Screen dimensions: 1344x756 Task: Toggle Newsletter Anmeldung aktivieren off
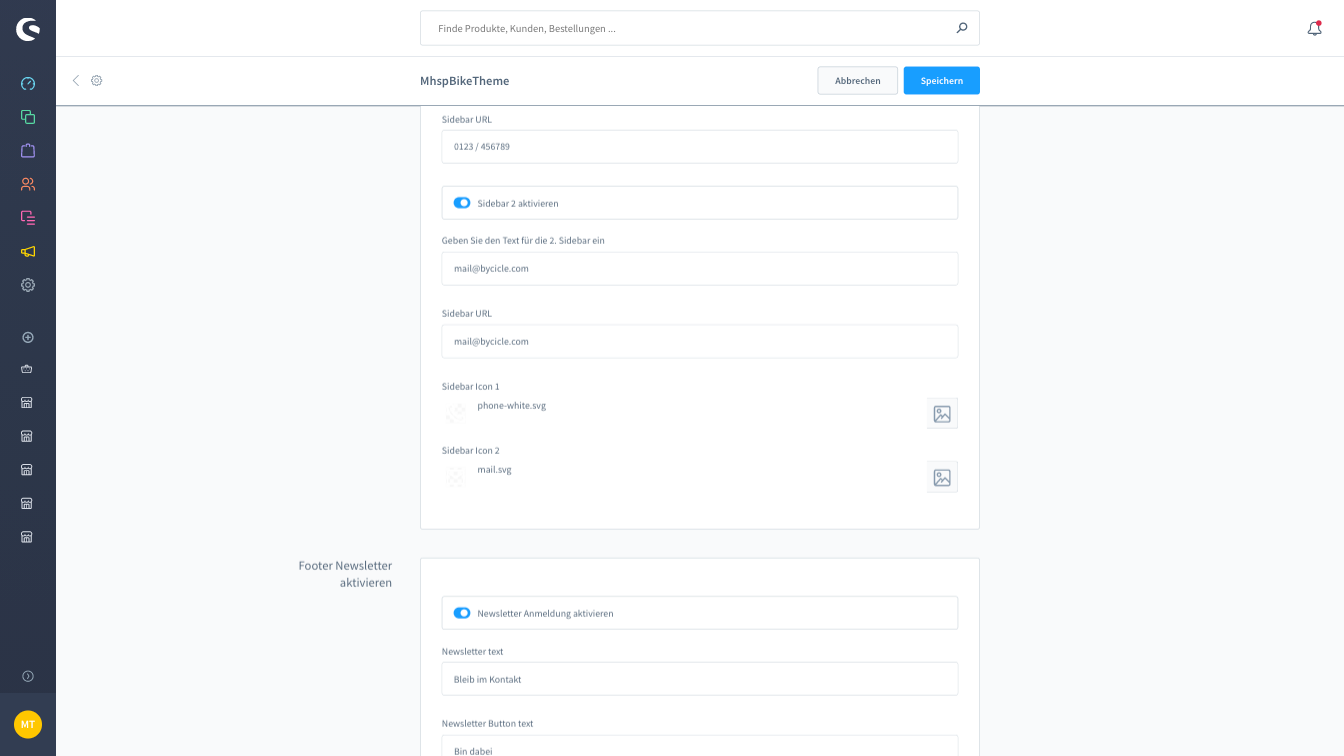coord(462,613)
